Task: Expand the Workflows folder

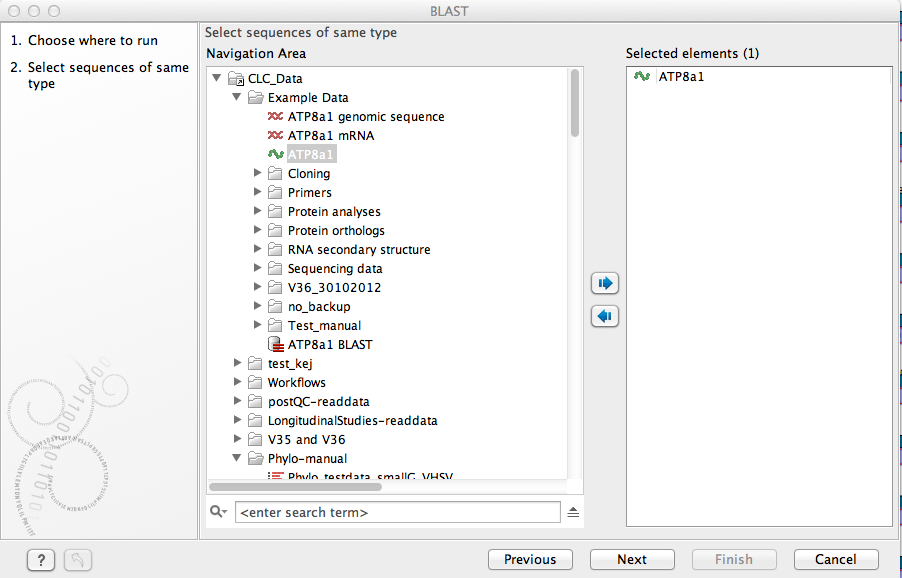Action: click(237, 383)
